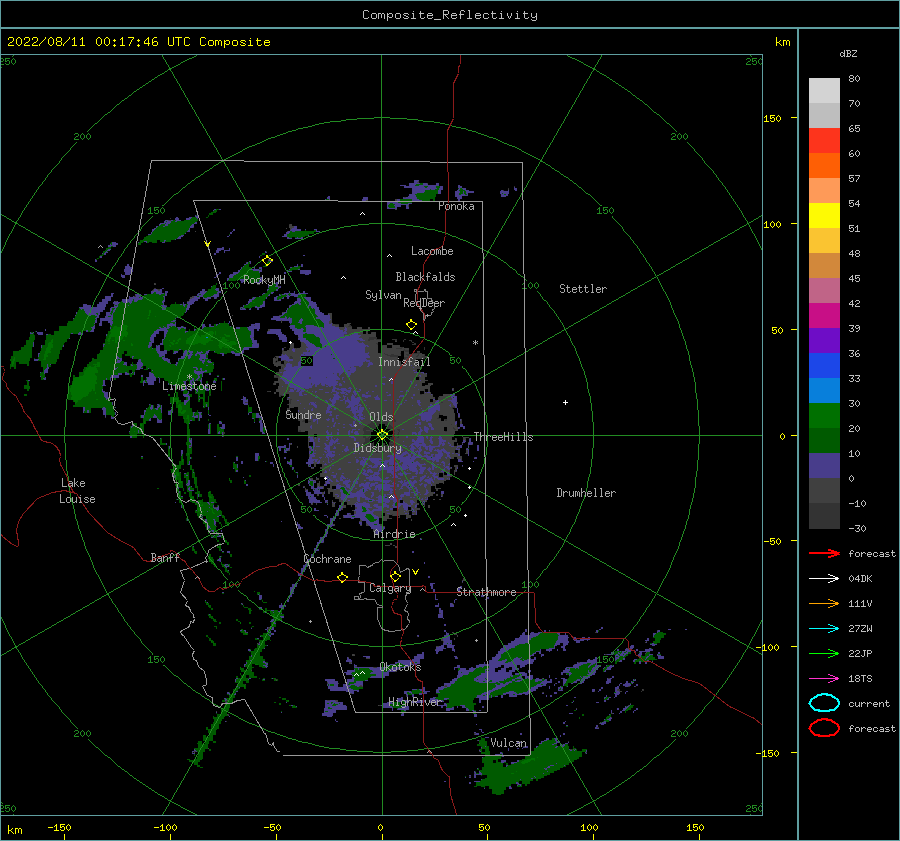
Task: Click the Airdrie city label
Action: click(x=394, y=534)
